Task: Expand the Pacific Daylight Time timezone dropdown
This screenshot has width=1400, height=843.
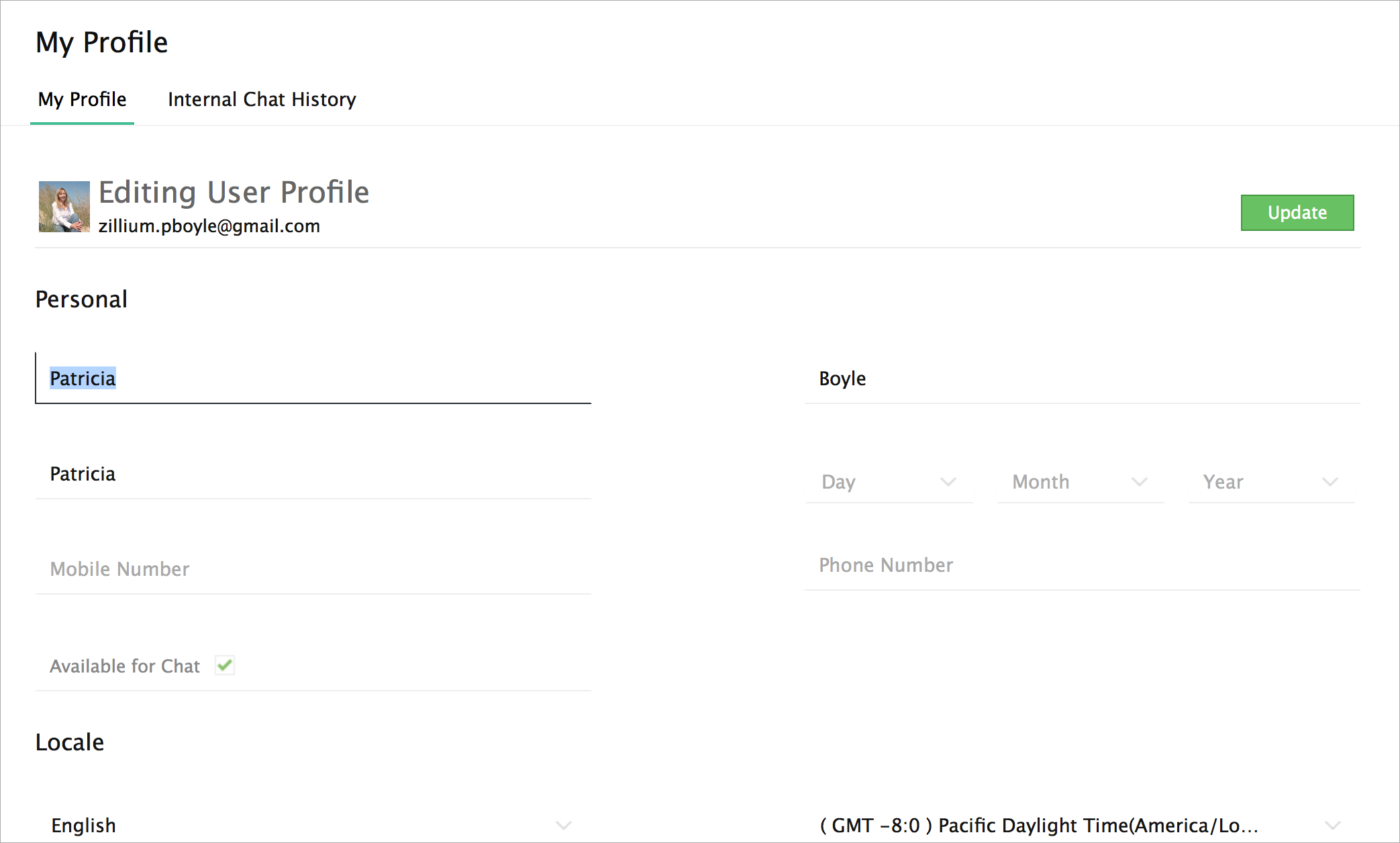Action: 1081,825
